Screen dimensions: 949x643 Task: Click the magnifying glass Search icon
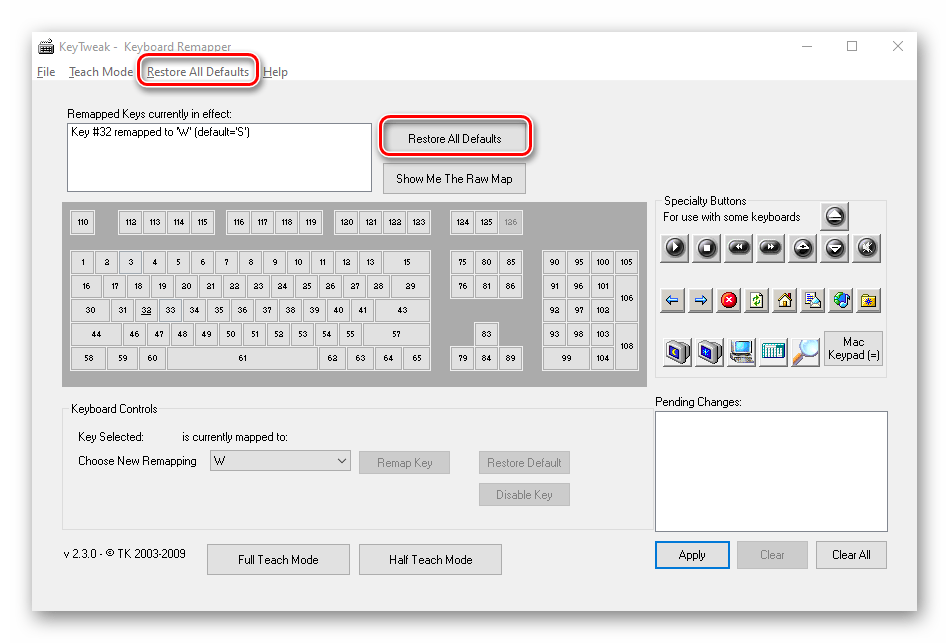tap(806, 351)
